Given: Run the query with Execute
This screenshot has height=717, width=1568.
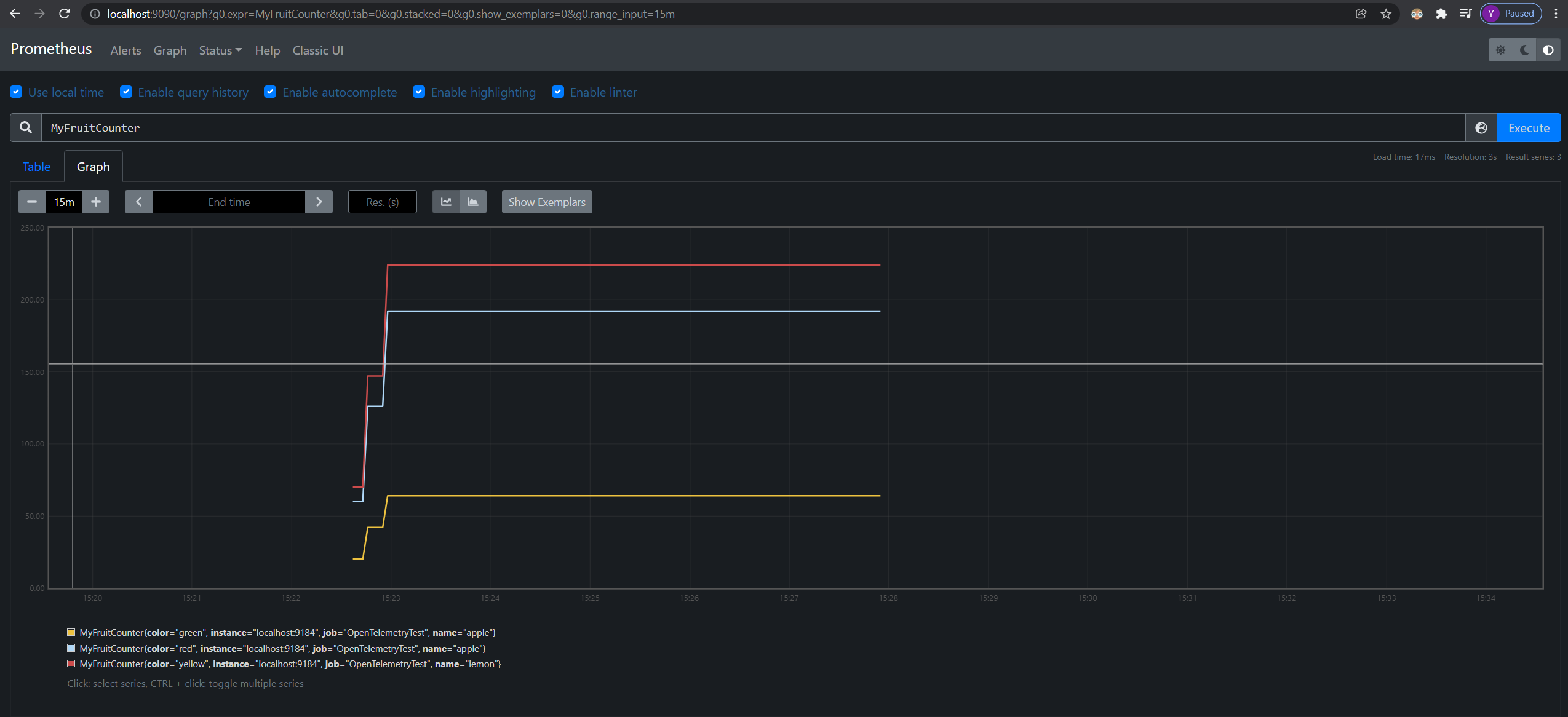Looking at the screenshot, I should pyautogui.click(x=1529, y=127).
